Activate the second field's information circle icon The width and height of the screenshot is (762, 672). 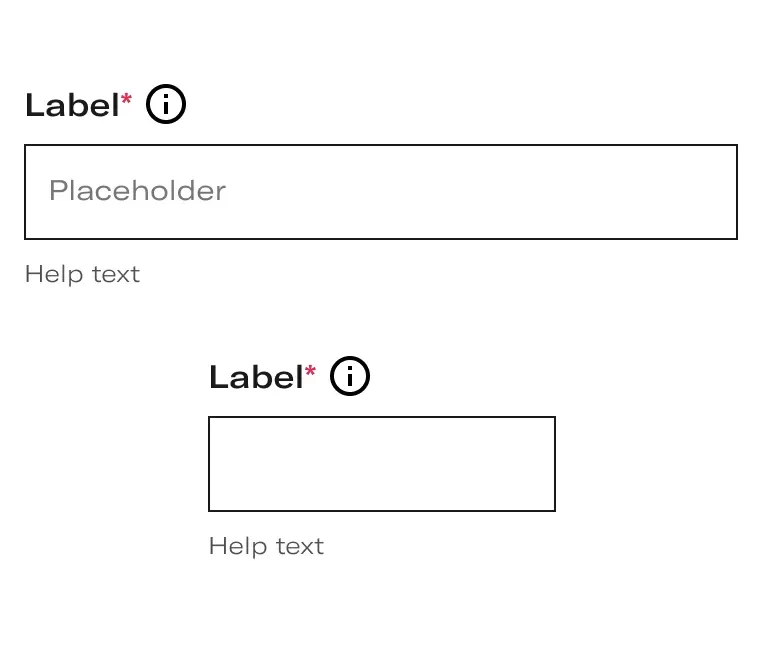coord(350,376)
